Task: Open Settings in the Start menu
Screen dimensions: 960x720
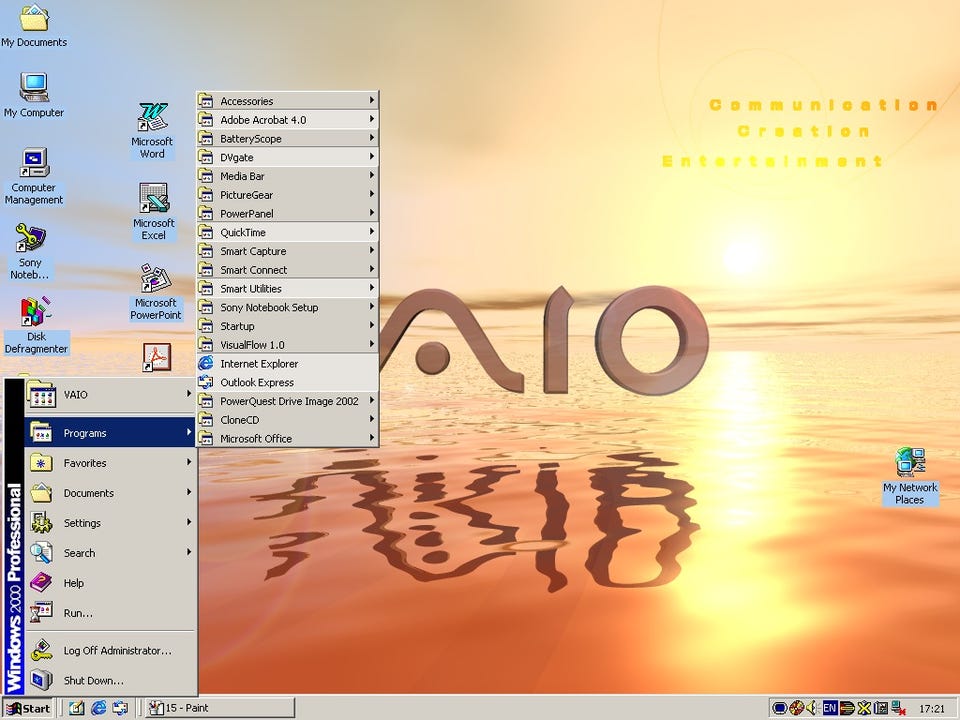Action: (x=110, y=523)
